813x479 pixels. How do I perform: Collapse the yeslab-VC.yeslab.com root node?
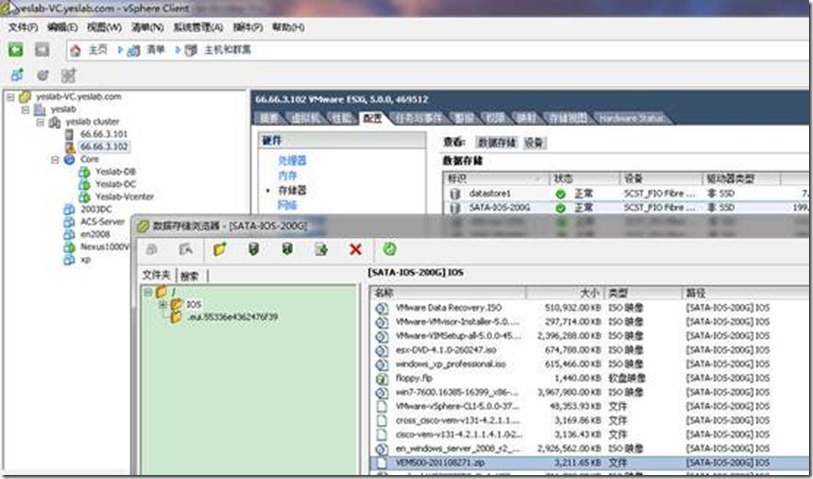pos(11,97)
